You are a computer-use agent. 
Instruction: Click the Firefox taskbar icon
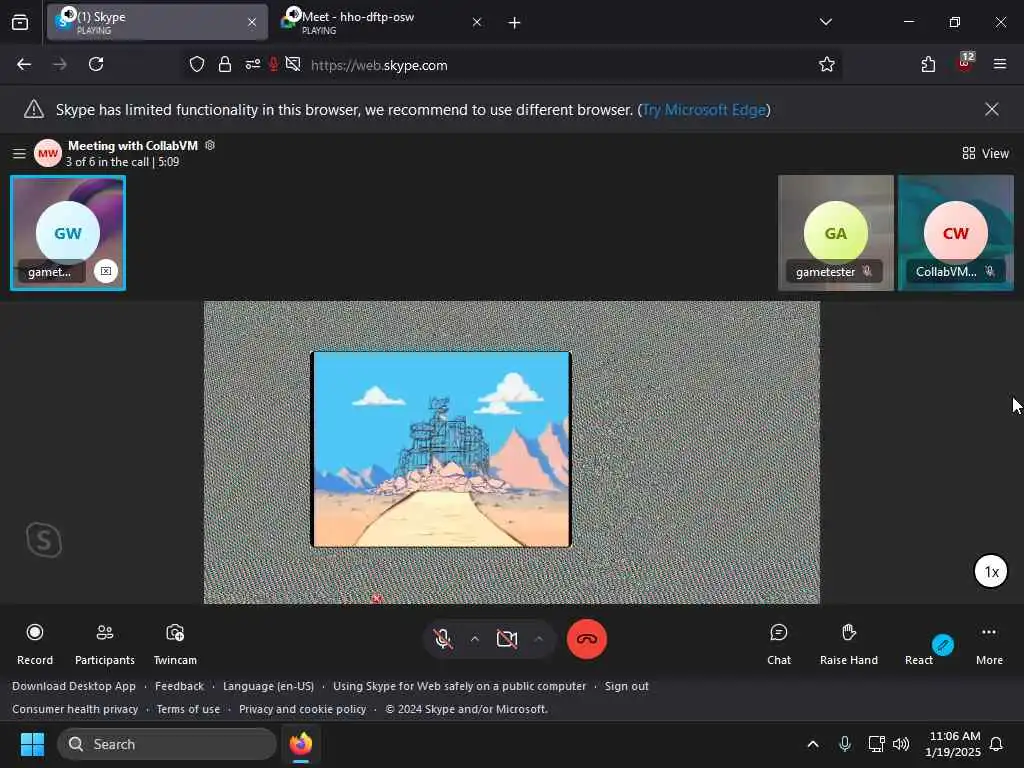pyautogui.click(x=300, y=744)
